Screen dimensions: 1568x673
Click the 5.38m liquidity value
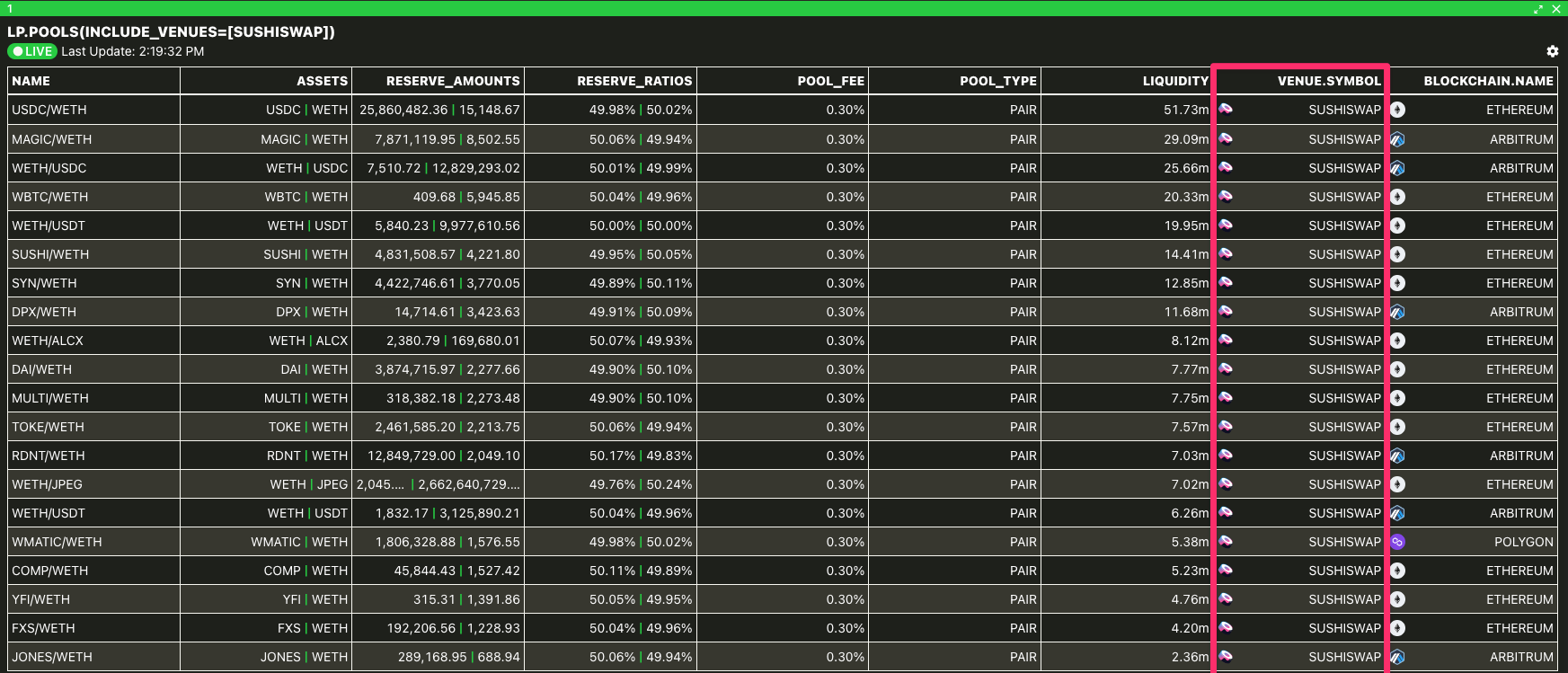(1190, 542)
